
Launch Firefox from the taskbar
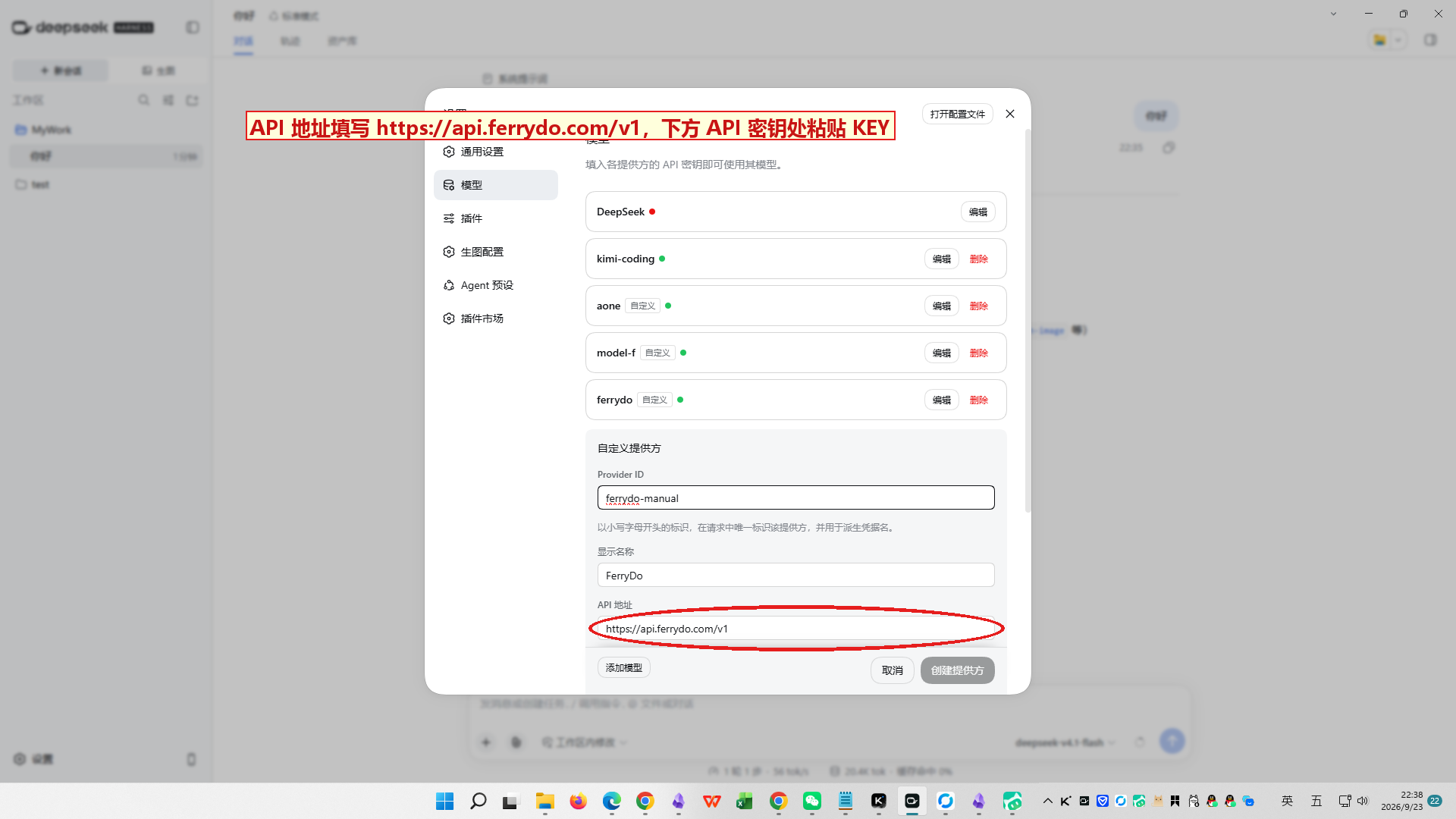(x=578, y=801)
